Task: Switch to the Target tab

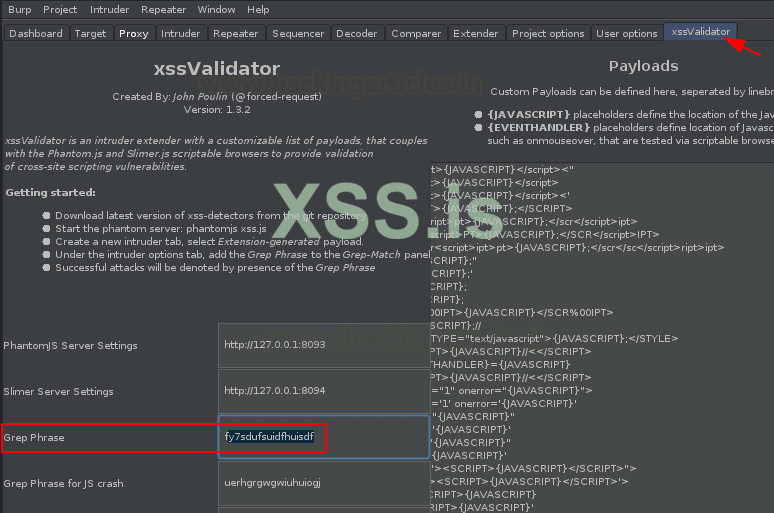Action: tap(90, 33)
